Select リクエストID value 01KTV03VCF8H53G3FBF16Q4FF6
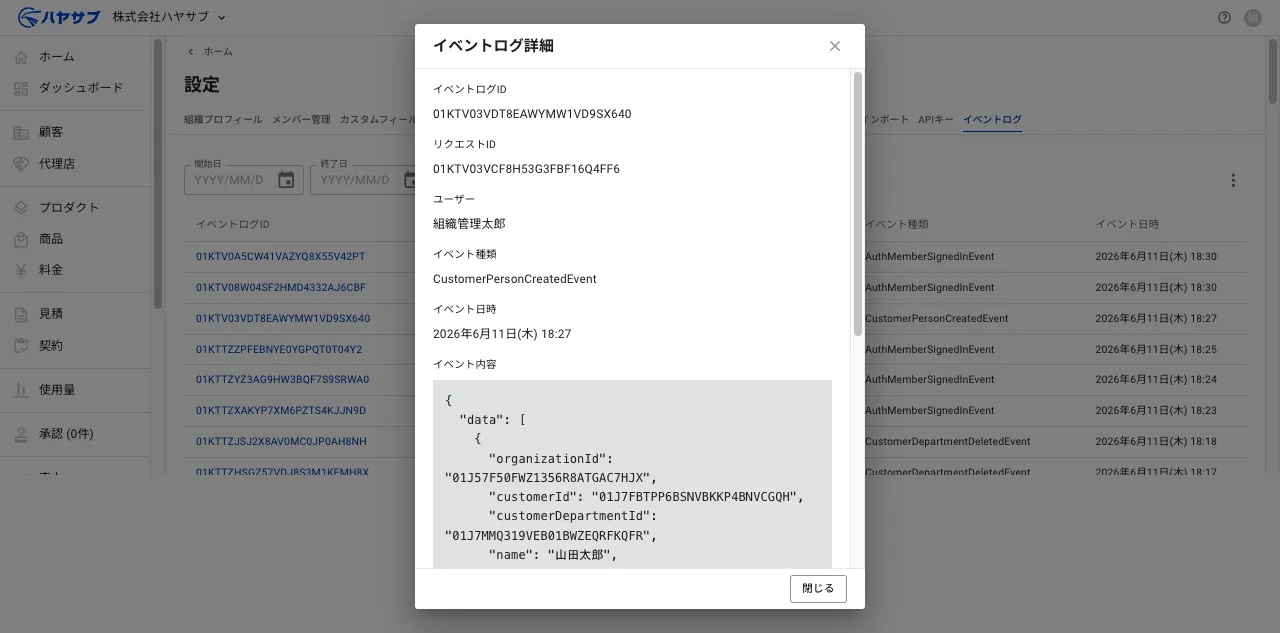Screen dimensions: 1280x633 point(526,169)
